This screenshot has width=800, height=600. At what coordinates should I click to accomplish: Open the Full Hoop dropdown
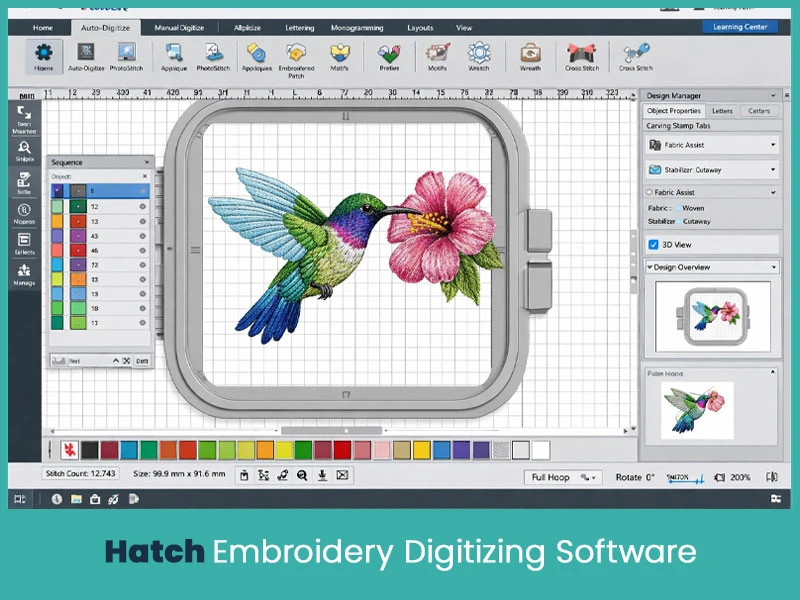coord(563,477)
